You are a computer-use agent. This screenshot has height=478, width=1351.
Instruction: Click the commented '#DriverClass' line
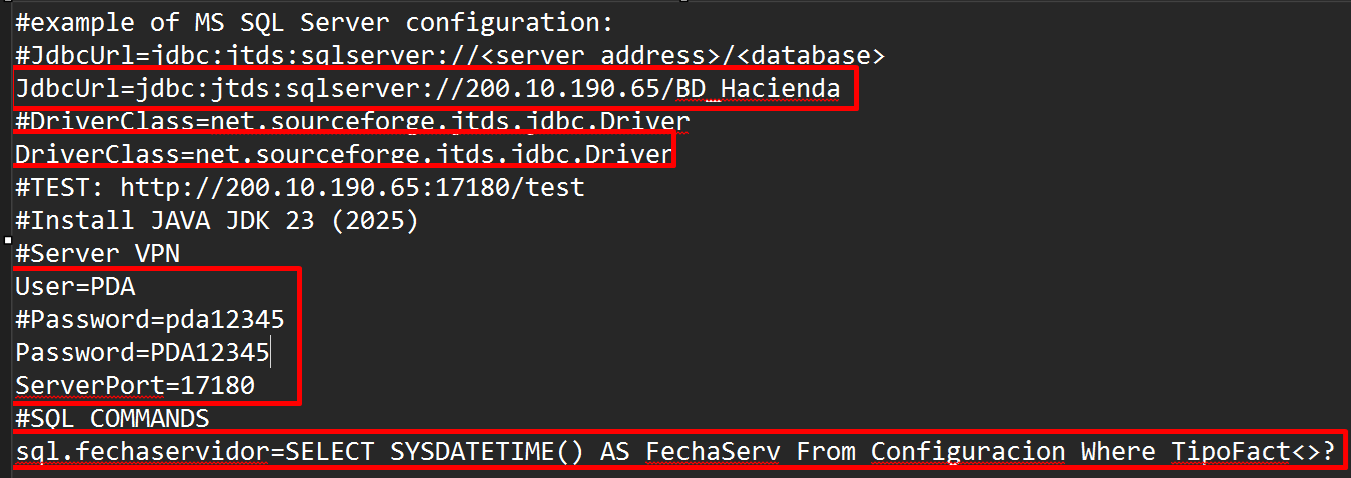pyautogui.click(x=352, y=122)
